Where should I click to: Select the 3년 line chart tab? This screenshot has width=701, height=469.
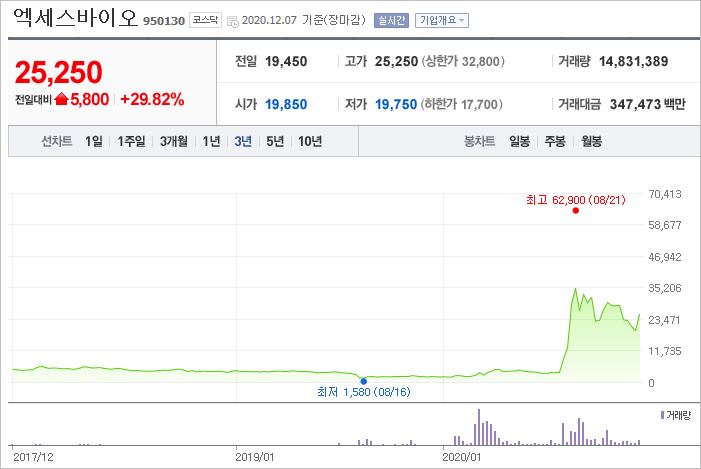click(x=243, y=141)
